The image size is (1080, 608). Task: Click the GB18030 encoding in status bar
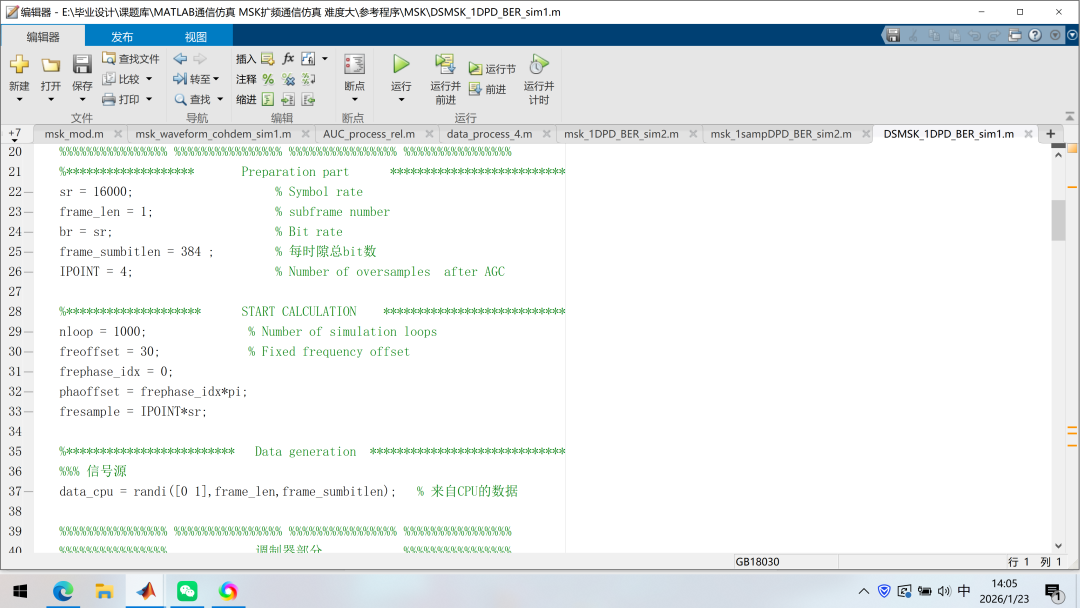pos(757,562)
